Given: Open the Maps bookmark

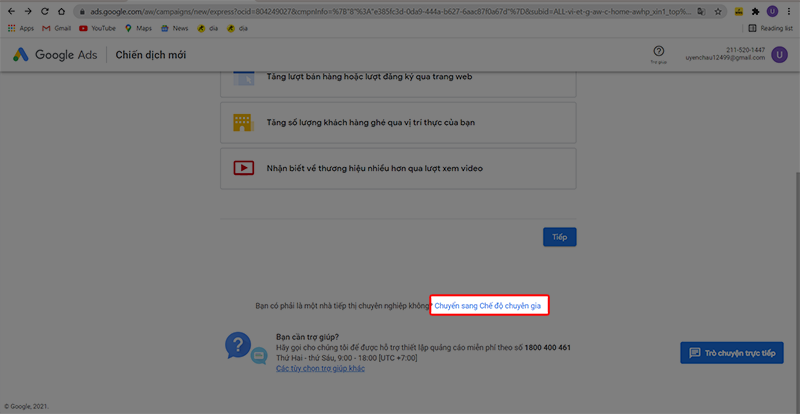Looking at the screenshot, I should tap(141, 28).
